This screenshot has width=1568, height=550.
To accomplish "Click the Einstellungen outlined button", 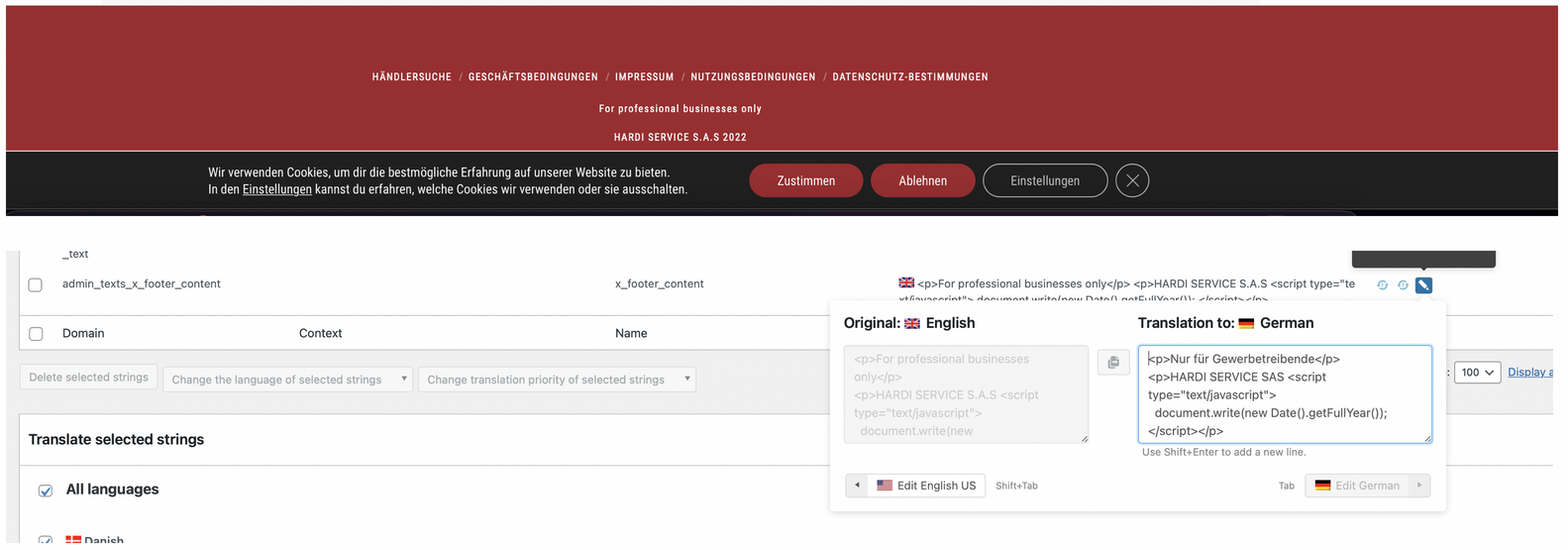I will coord(1045,180).
